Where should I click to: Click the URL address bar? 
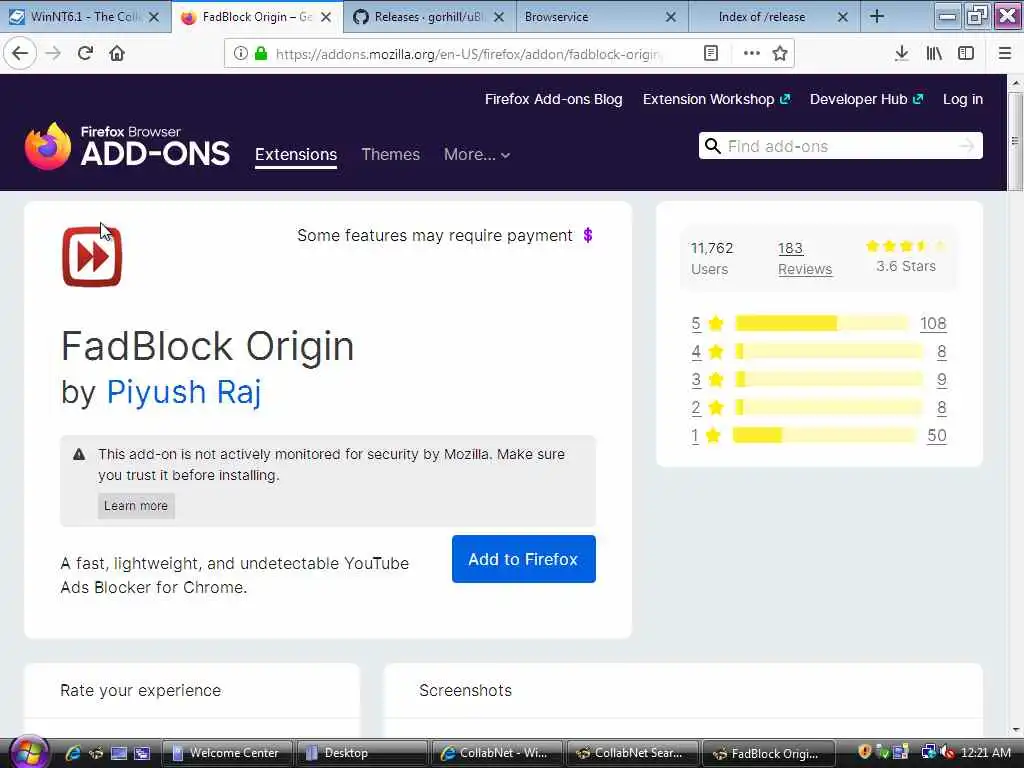click(467, 54)
